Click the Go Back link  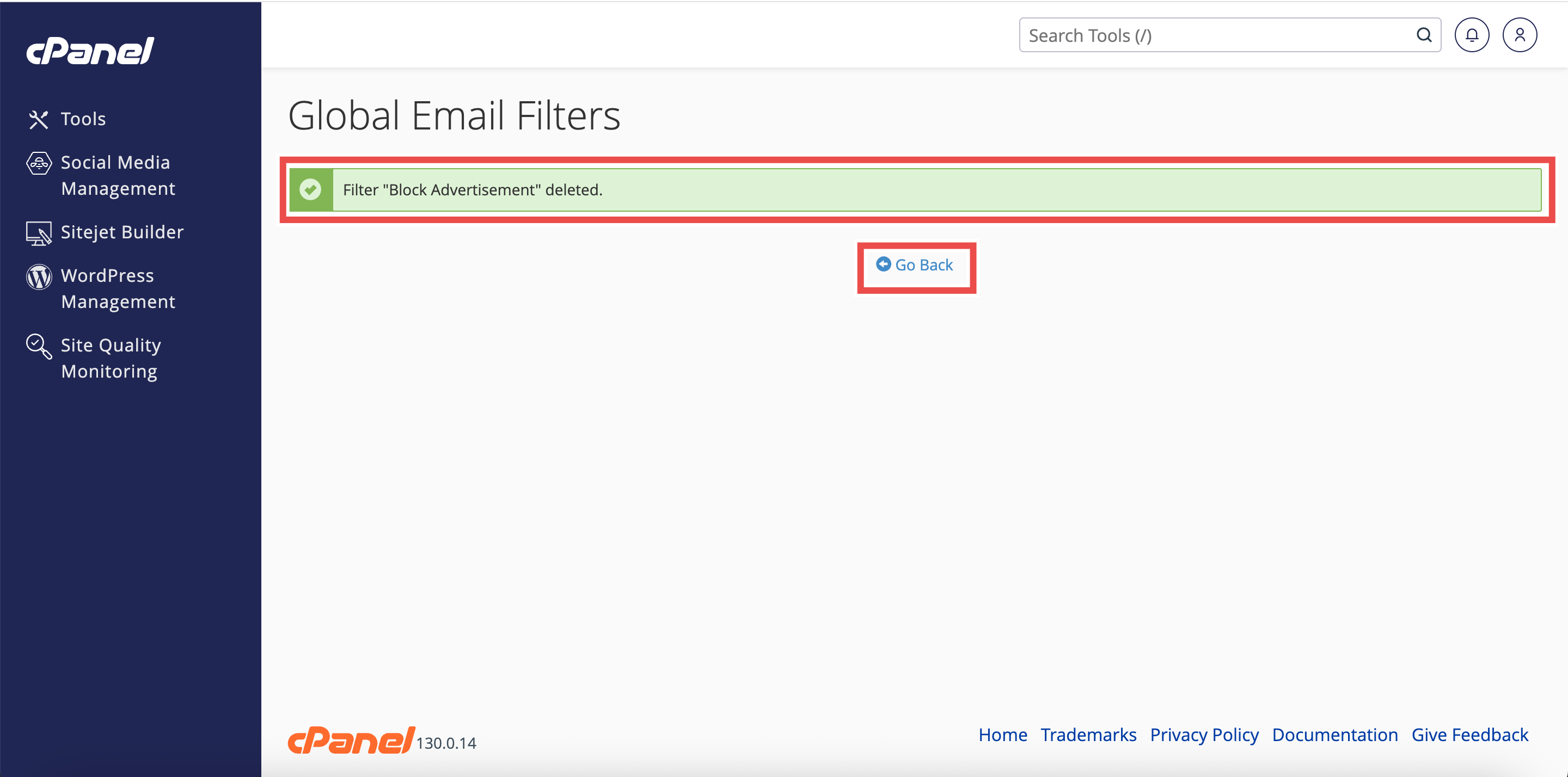[x=915, y=266]
